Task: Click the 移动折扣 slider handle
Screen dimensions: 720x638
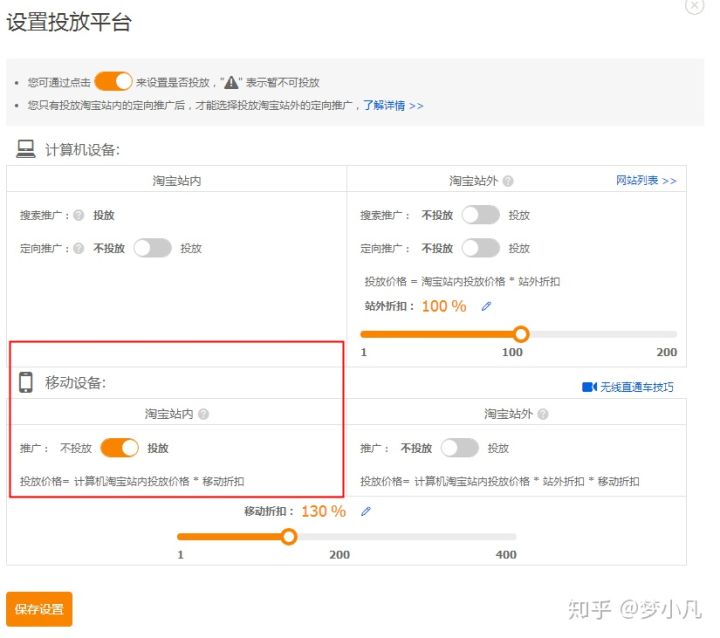Action: click(289, 537)
